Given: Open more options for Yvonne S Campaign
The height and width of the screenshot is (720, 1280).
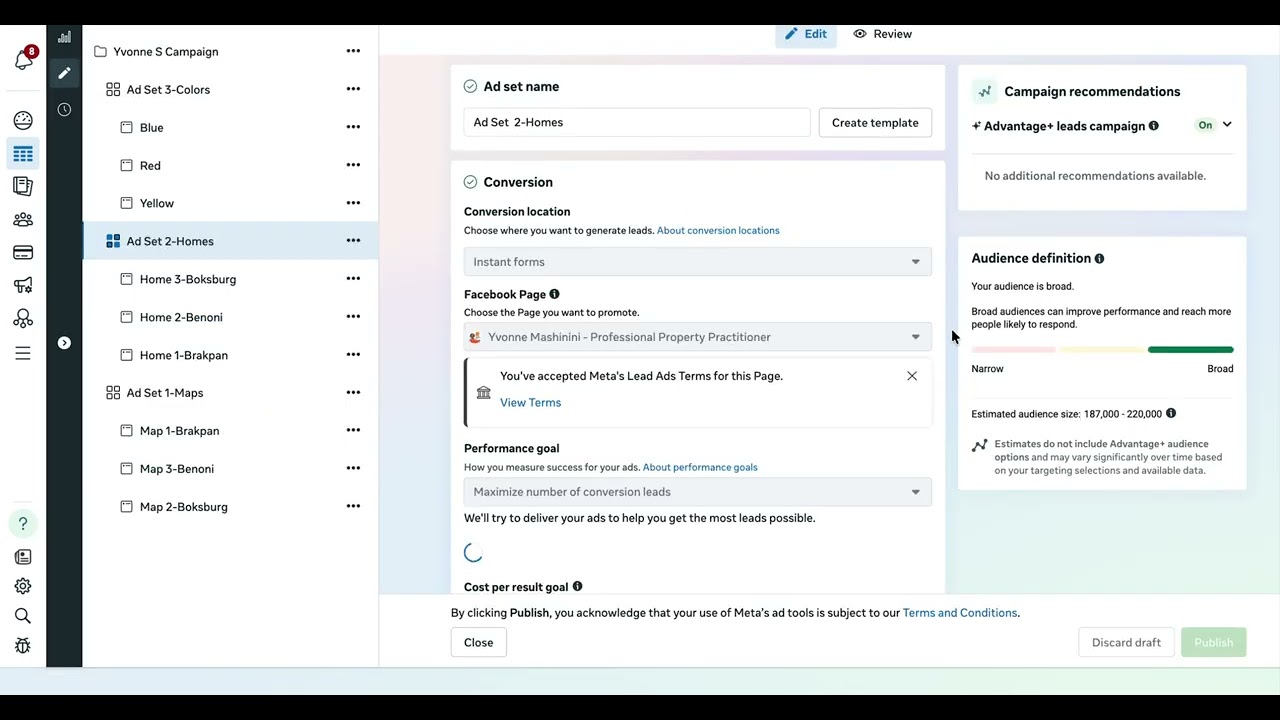Looking at the screenshot, I should [353, 51].
